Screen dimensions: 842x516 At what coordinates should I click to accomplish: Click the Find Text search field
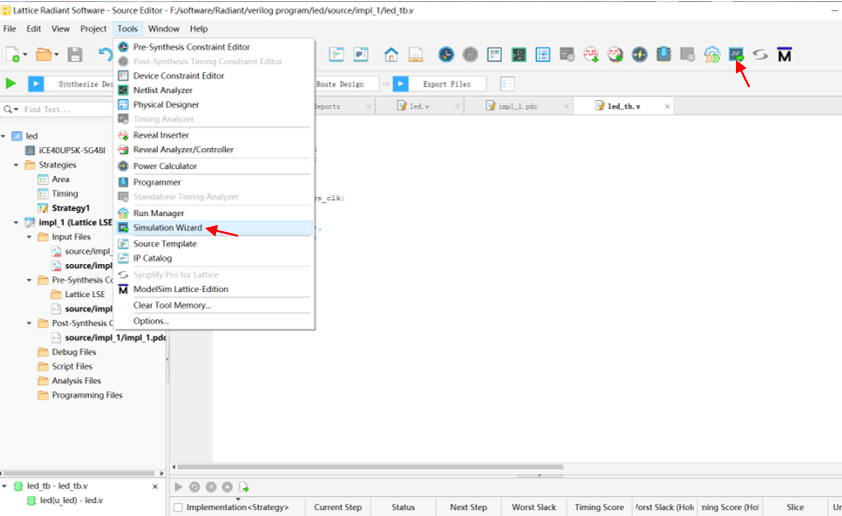[66, 109]
